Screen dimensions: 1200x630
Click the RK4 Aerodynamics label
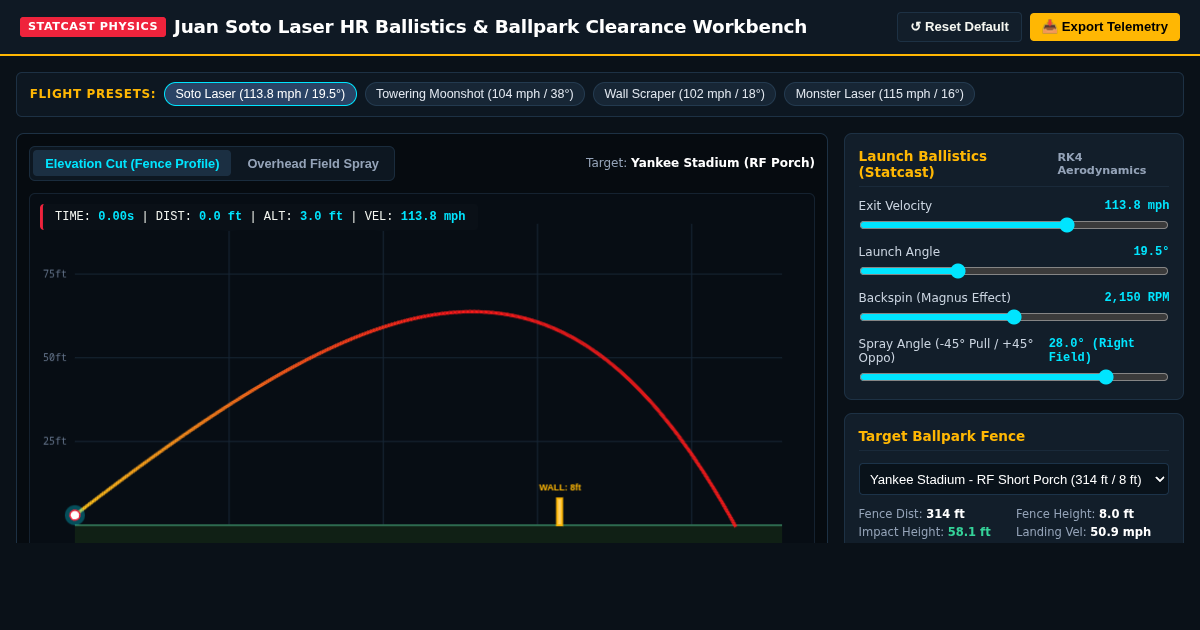(1101, 164)
